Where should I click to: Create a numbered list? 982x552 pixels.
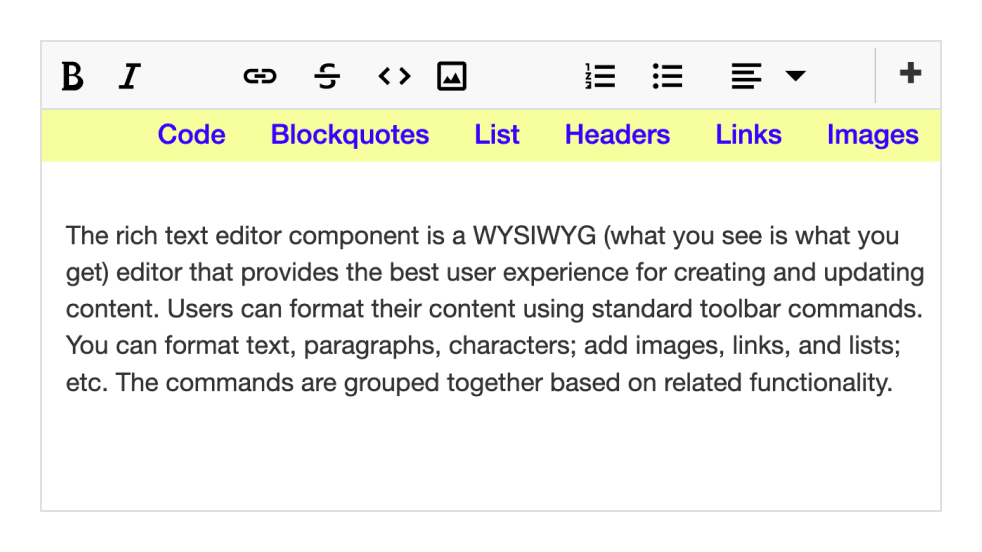600,76
